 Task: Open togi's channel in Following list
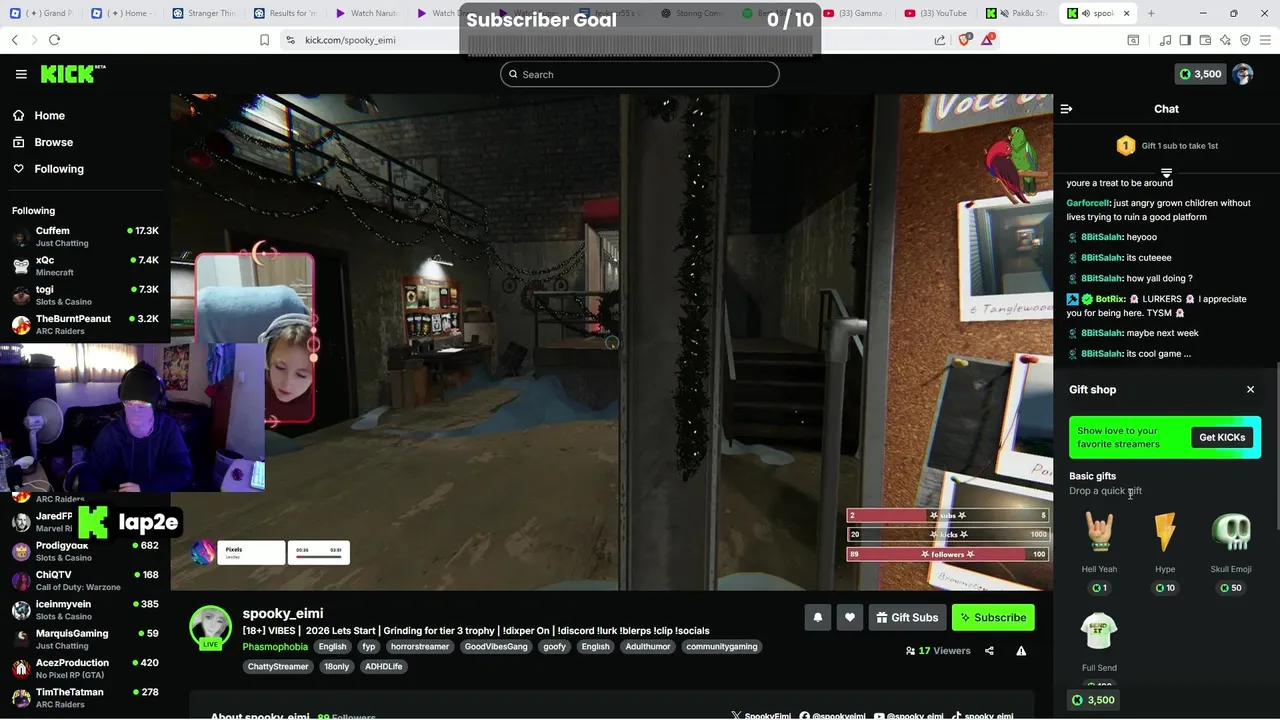coord(85,295)
